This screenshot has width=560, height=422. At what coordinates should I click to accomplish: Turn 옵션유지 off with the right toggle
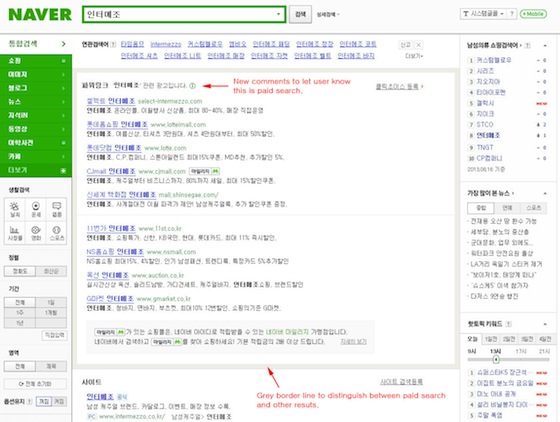(59, 402)
